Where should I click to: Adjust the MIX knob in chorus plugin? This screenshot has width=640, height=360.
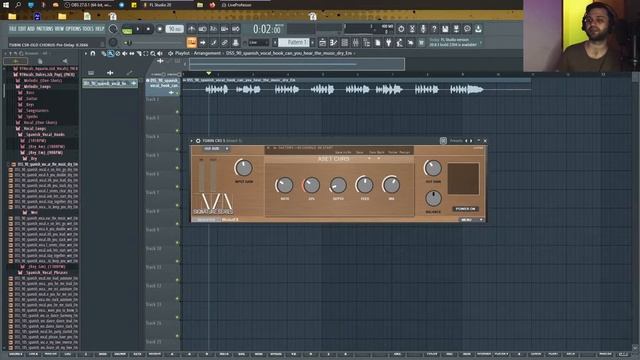pyautogui.click(x=391, y=185)
